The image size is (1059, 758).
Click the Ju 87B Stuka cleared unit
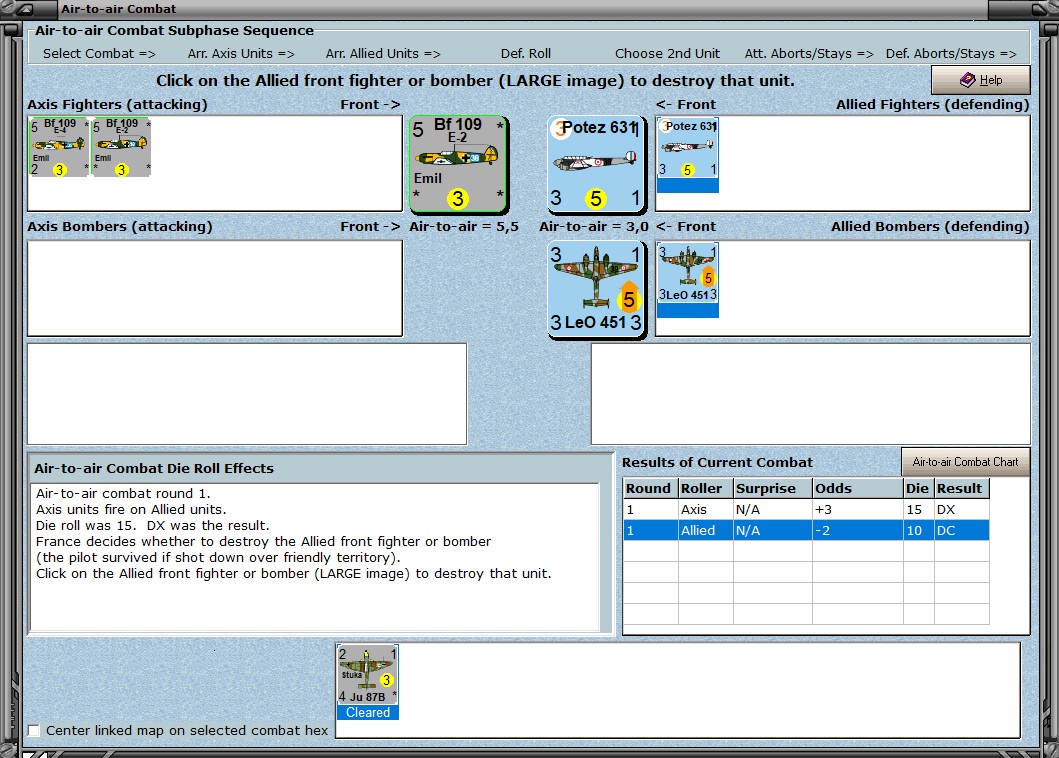click(367, 682)
